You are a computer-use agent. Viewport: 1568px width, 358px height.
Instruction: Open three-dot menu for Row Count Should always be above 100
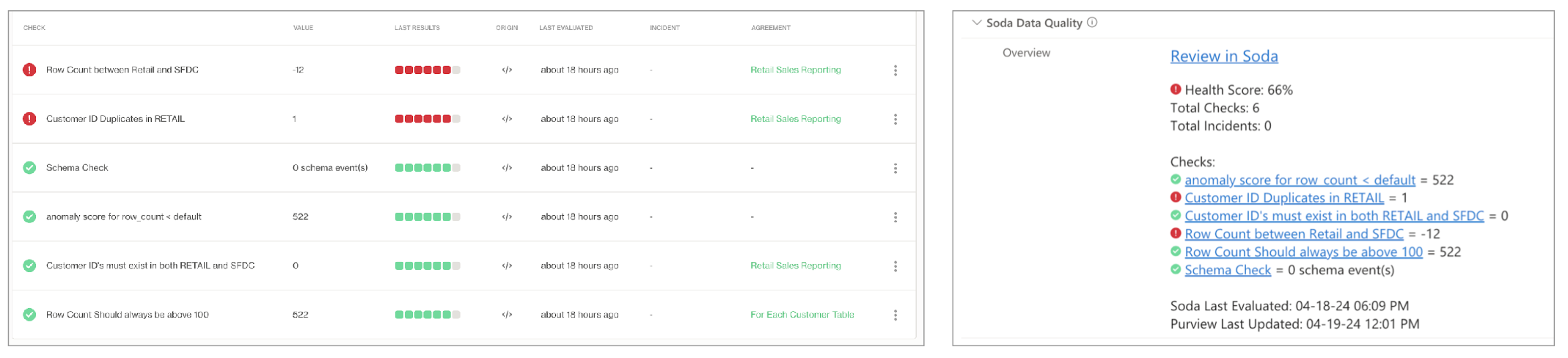click(x=895, y=315)
